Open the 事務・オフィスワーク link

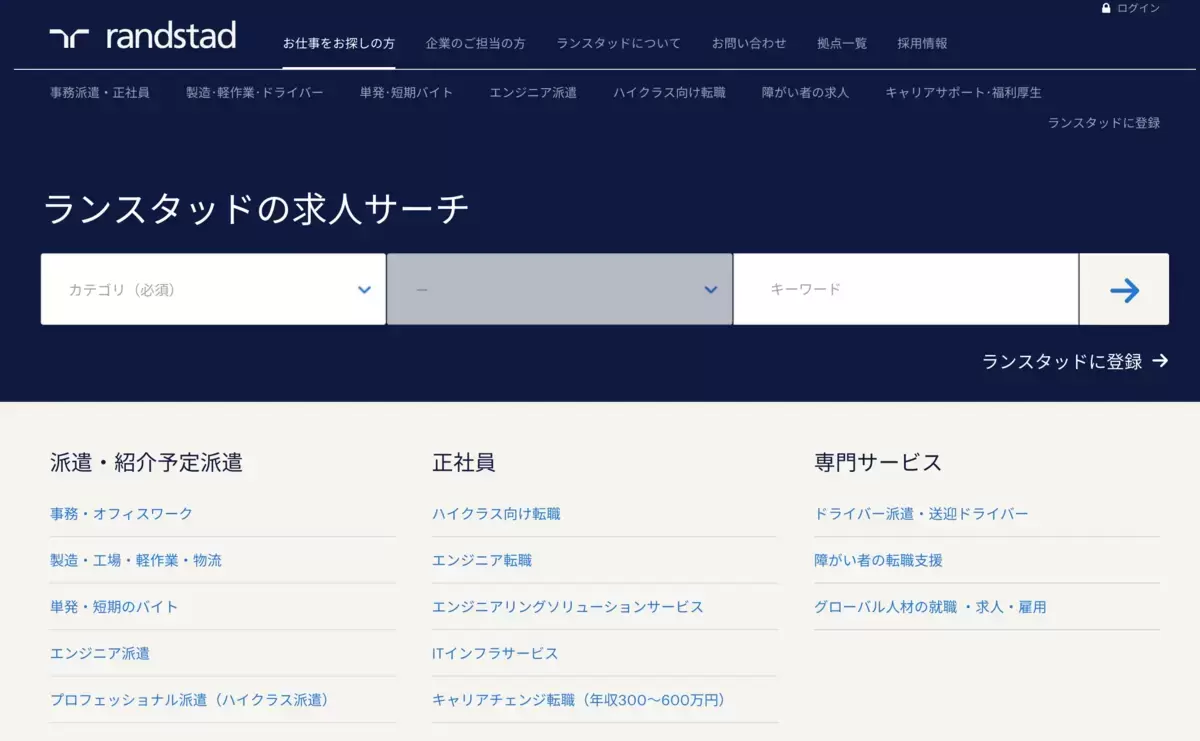pyautogui.click(x=121, y=514)
